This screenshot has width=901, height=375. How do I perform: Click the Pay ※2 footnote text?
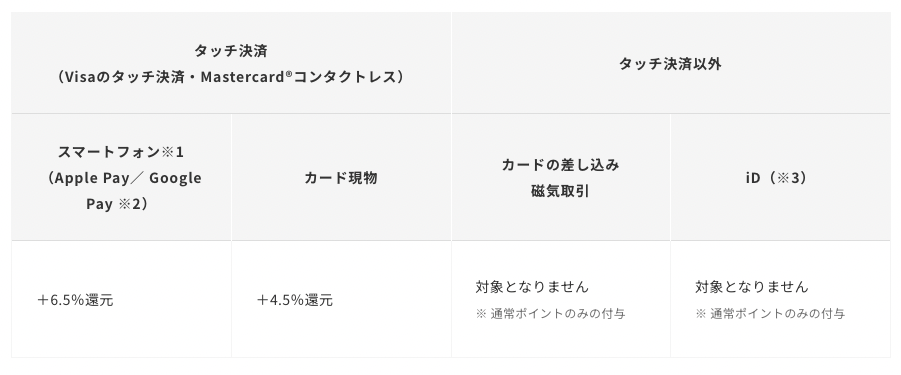pyautogui.click(x=117, y=204)
